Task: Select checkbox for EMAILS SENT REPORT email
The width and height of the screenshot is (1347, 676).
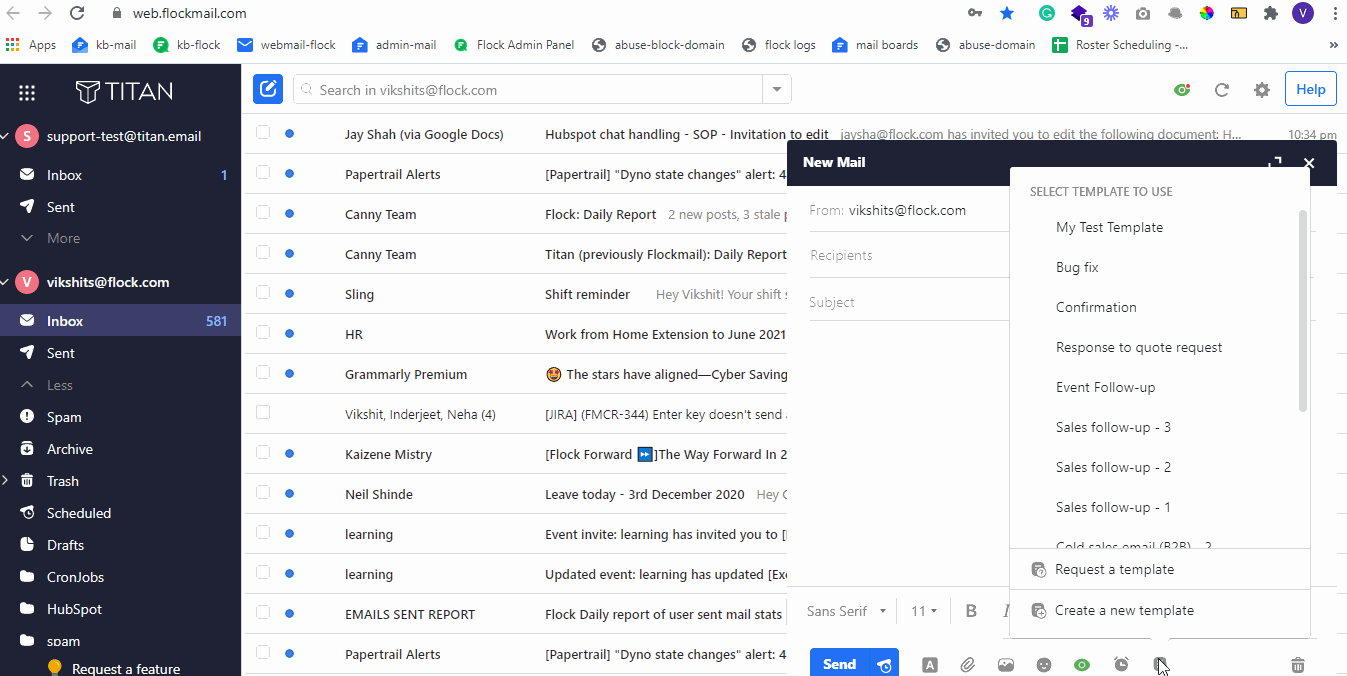Action: pos(263,612)
